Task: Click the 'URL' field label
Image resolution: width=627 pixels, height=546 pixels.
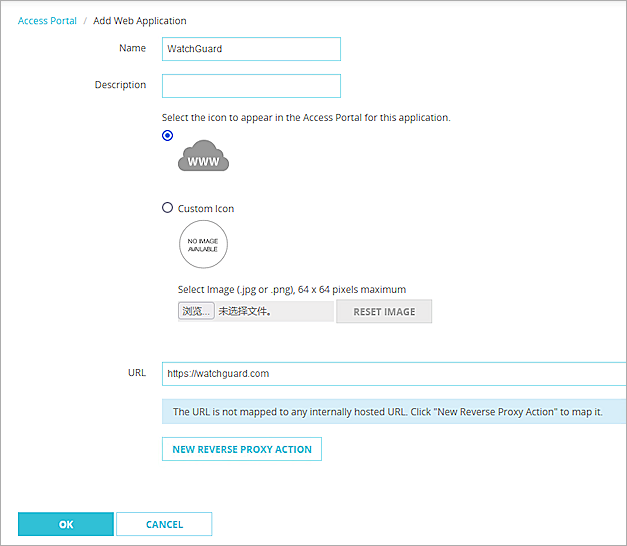Action: (137, 373)
